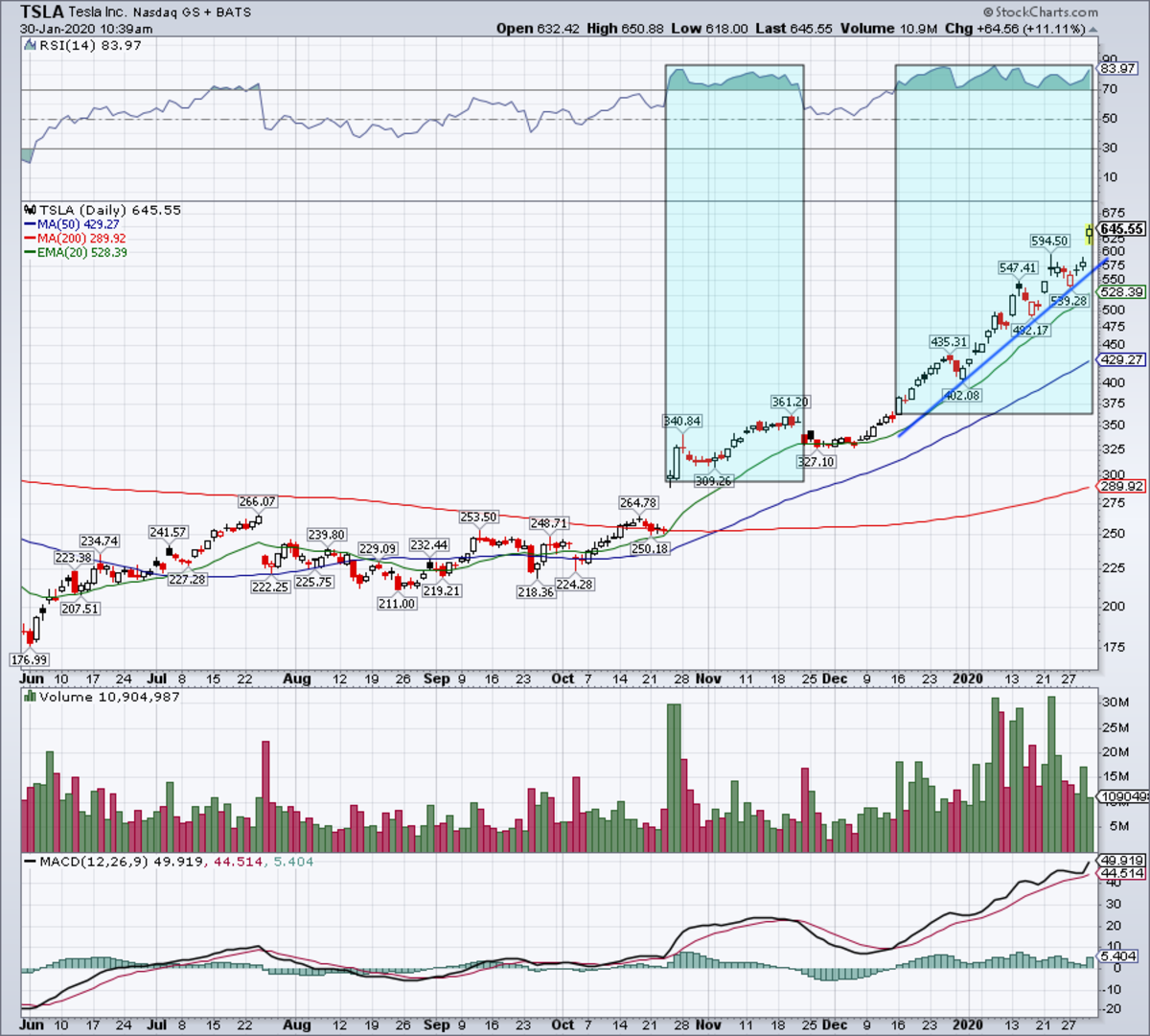Click the 327.10 price label
Image resolution: width=1150 pixels, height=1036 pixels.
pos(816,462)
